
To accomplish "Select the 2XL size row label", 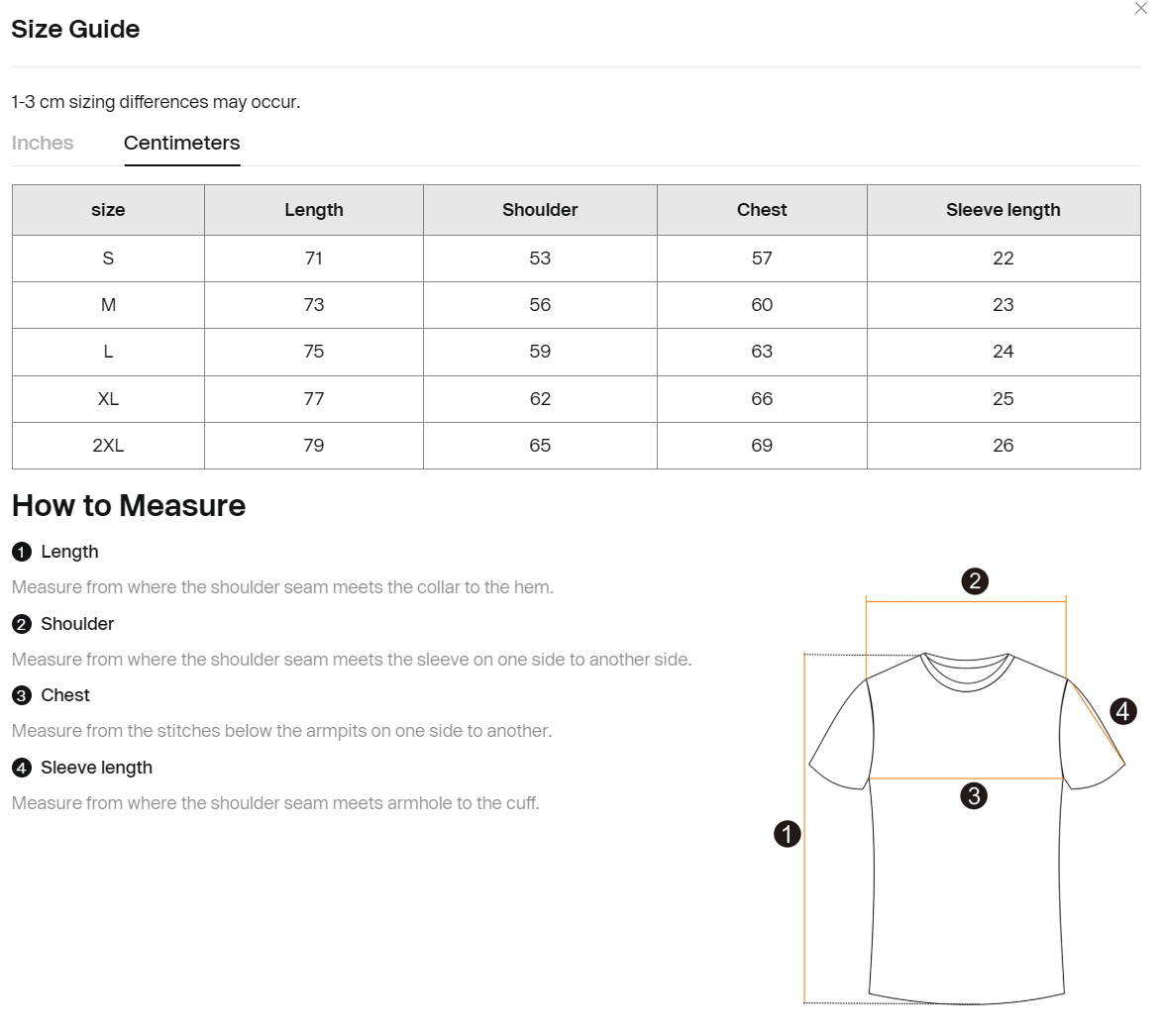I will [108, 446].
